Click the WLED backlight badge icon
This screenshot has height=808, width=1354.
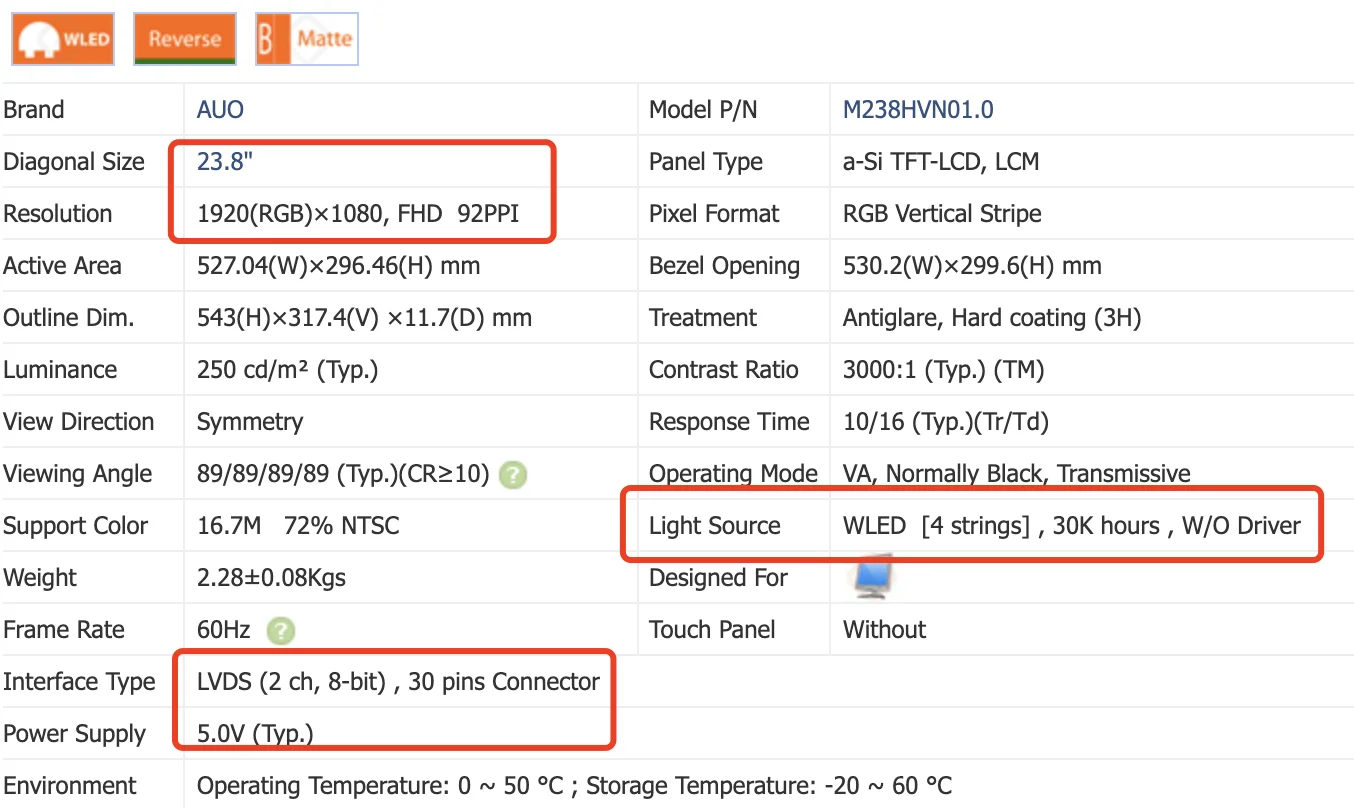coord(63,39)
